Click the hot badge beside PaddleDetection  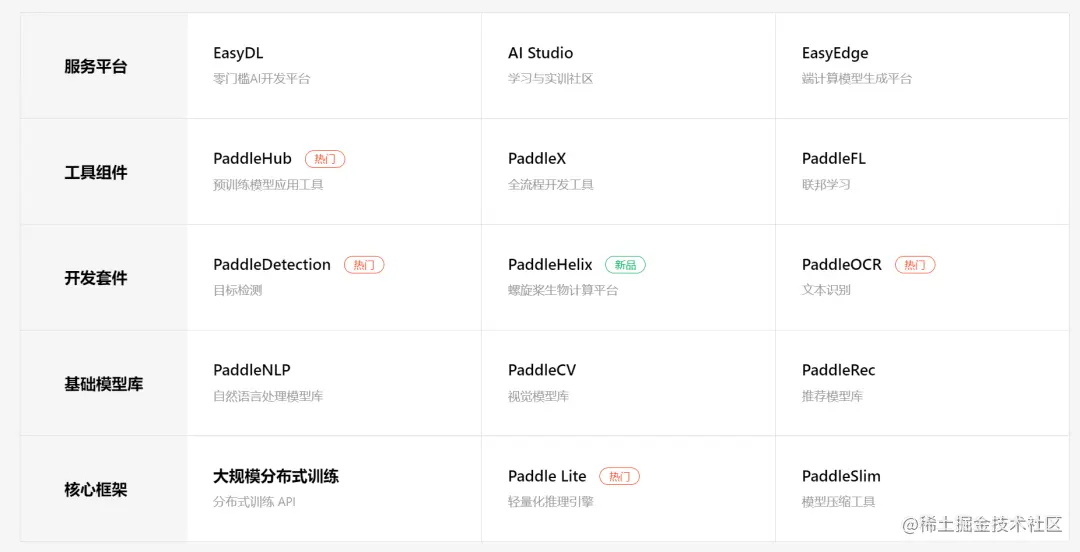(x=364, y=265)
